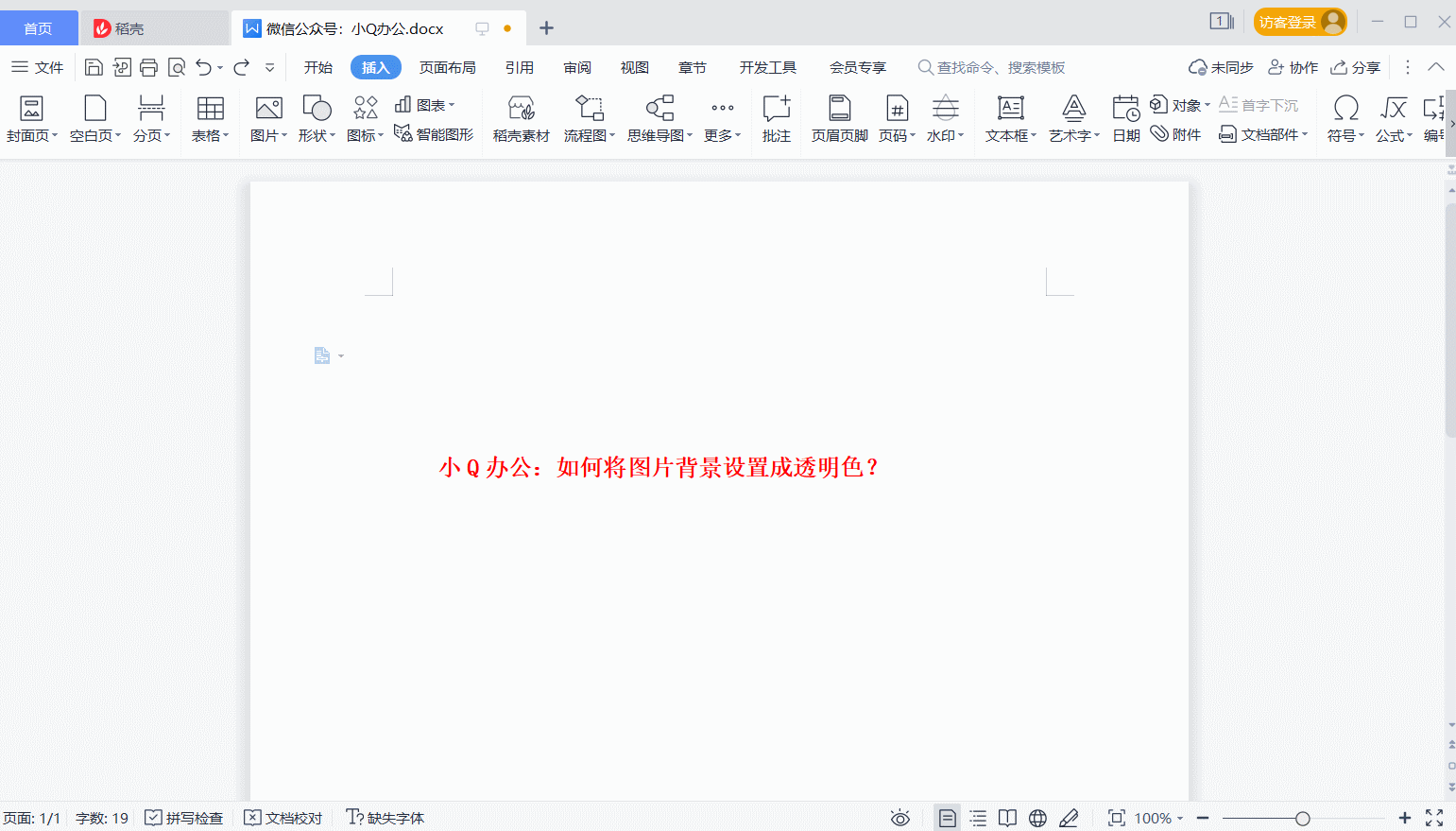Select the 形状 shapes tool
Screen dimensions: 1456x831
316,118
